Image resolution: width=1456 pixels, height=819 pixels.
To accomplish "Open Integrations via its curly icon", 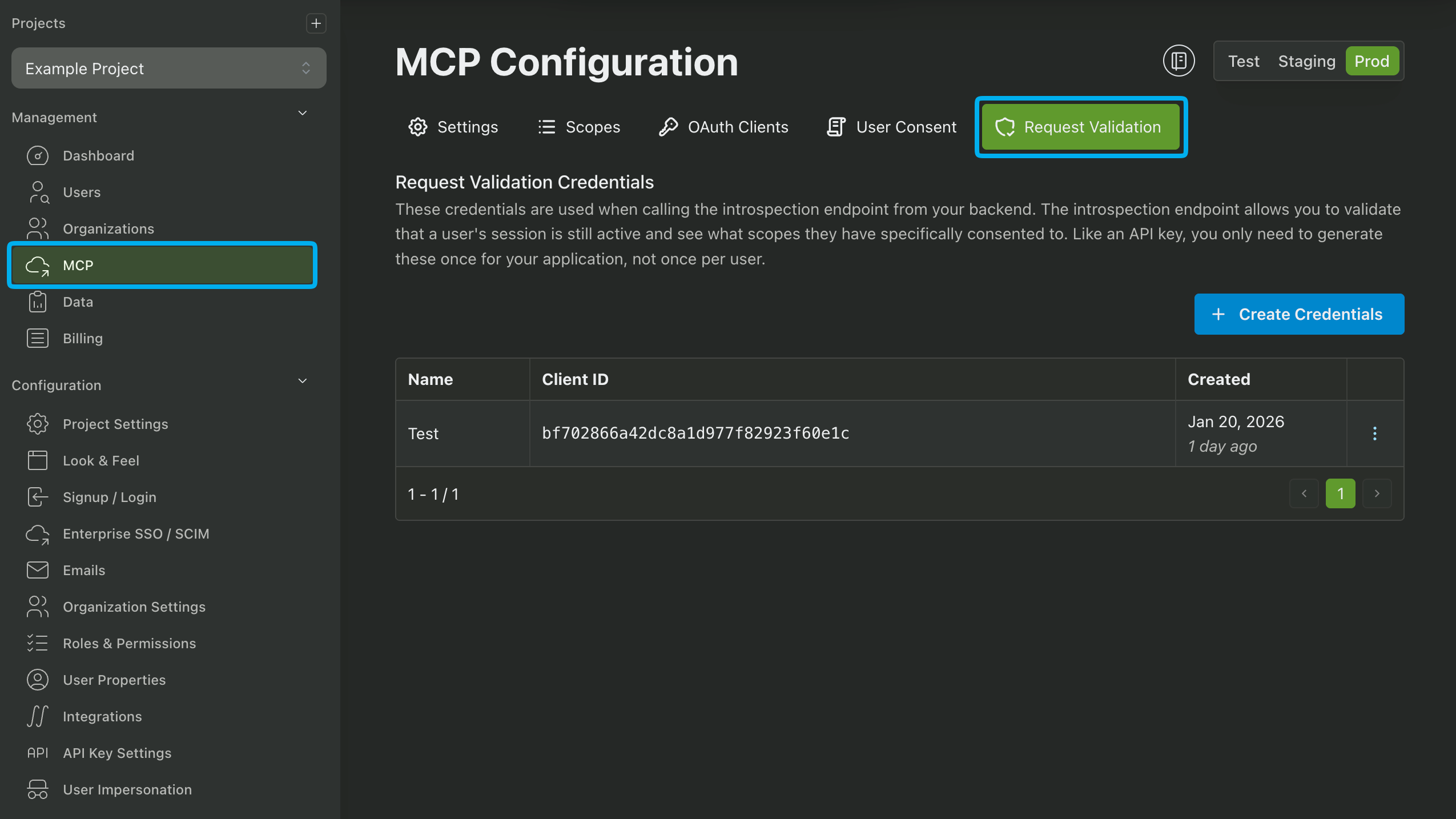I will (38, 716).
